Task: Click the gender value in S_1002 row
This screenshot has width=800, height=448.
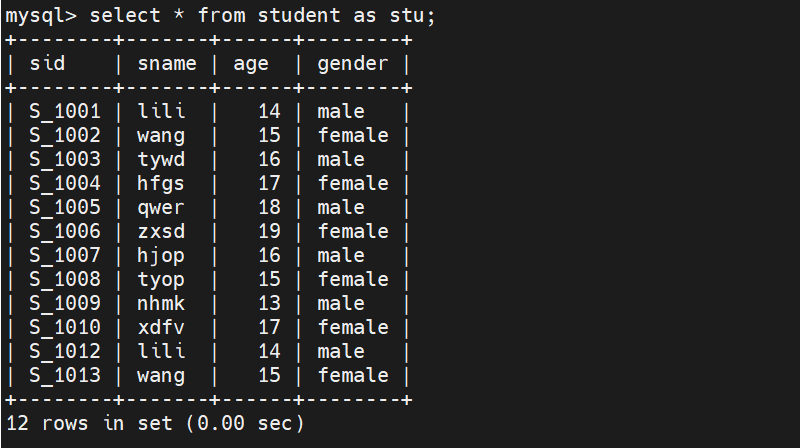Action: click(x=353, y=136)
